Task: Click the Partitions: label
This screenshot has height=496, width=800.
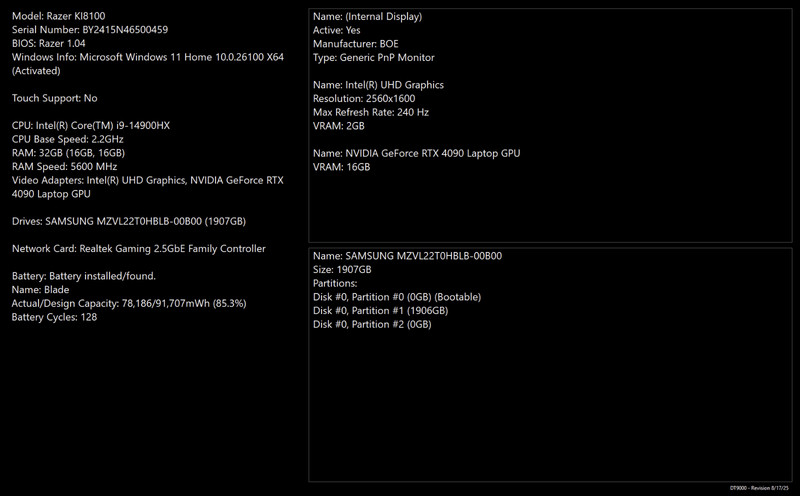Action: pos(335,284)
